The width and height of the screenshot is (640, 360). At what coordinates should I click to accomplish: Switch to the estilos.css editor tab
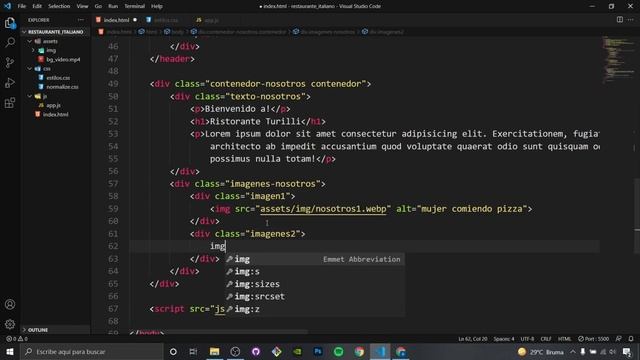166,20
